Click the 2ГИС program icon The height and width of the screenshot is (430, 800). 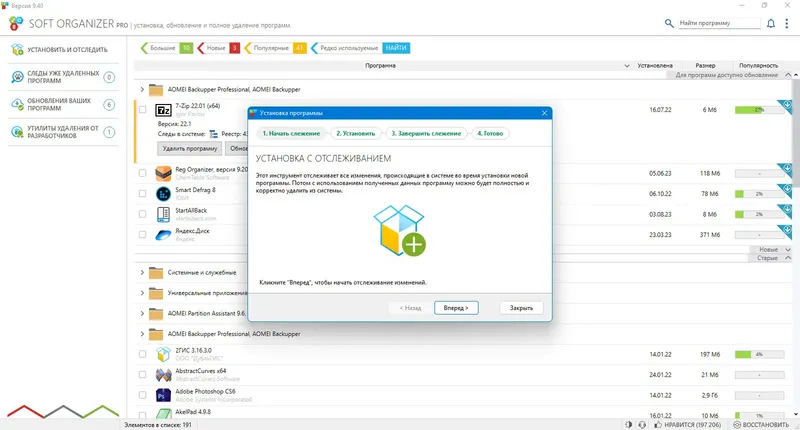[163, 354]
